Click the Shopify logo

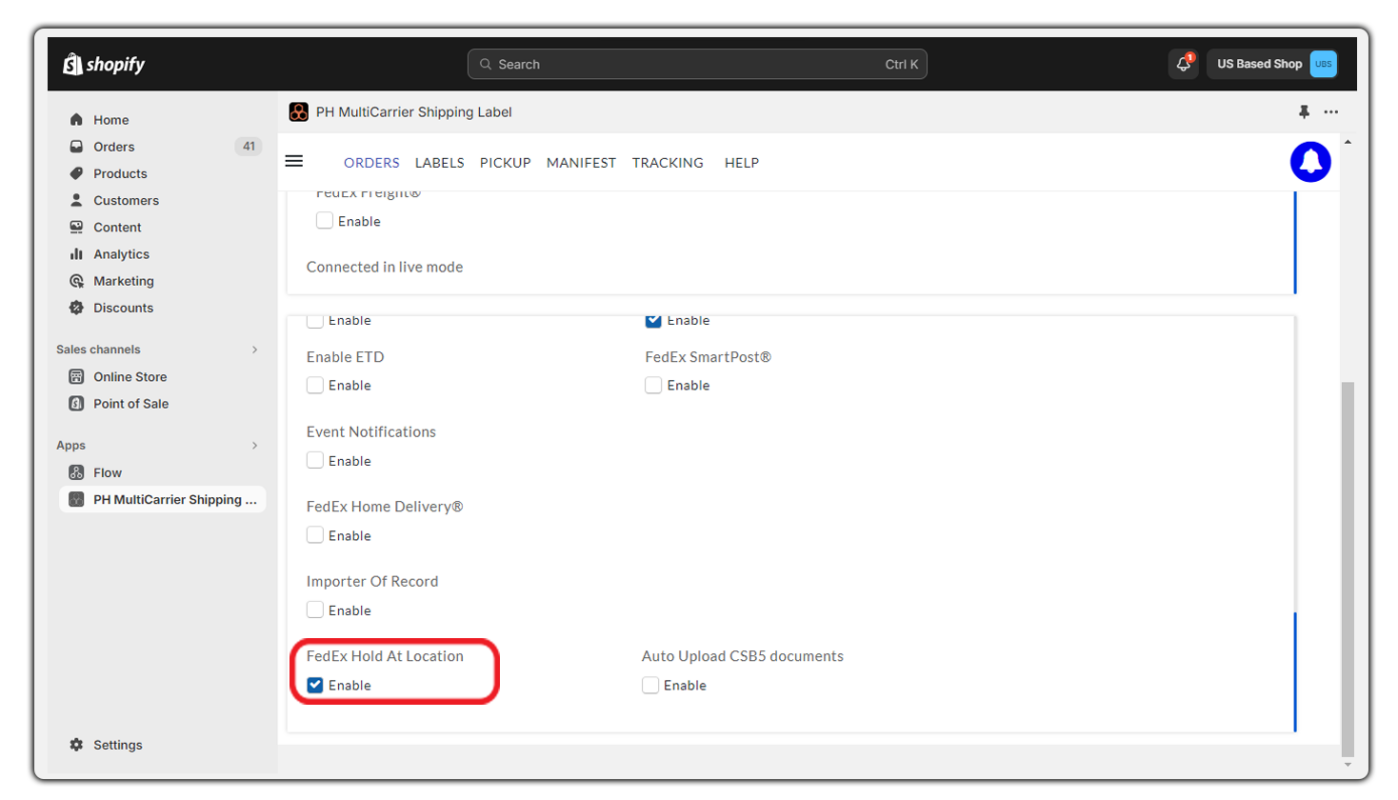[x=104, y=64]
